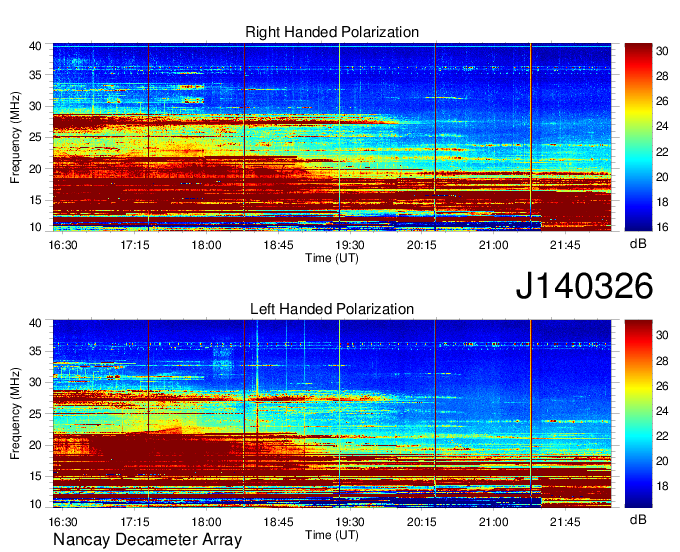Click the "Nancay Decameter Array" caption
Image resolution: width=680 pixels, height=552 pixels.
click(147, 540)
